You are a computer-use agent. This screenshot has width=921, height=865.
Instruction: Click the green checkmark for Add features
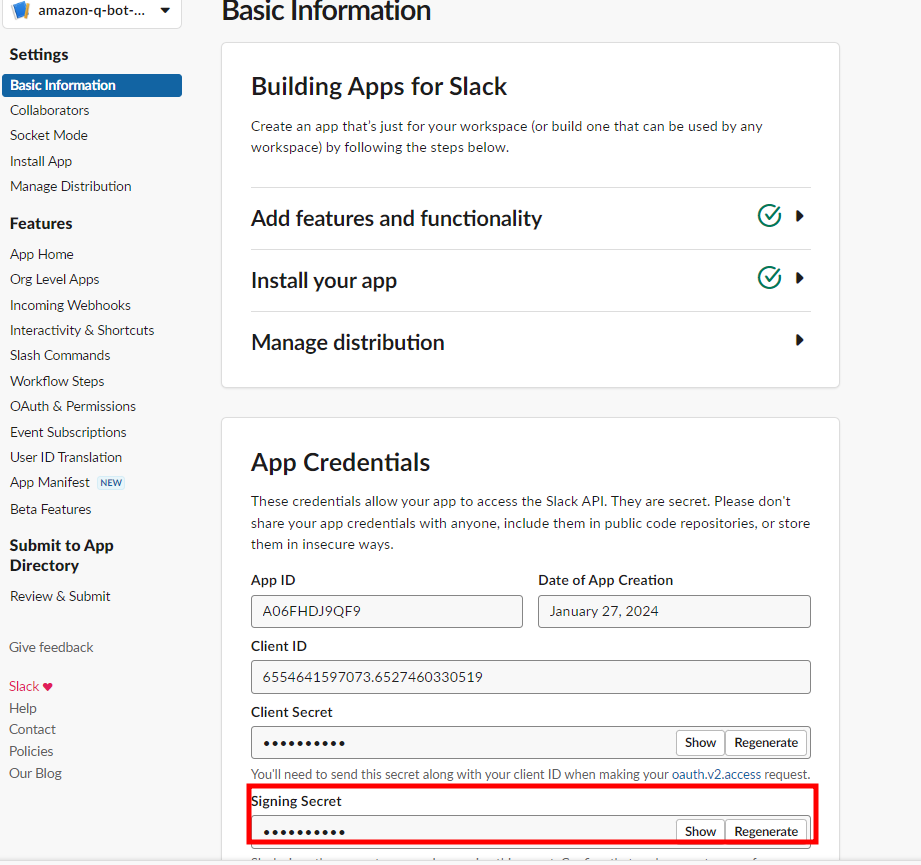(769, 216)
